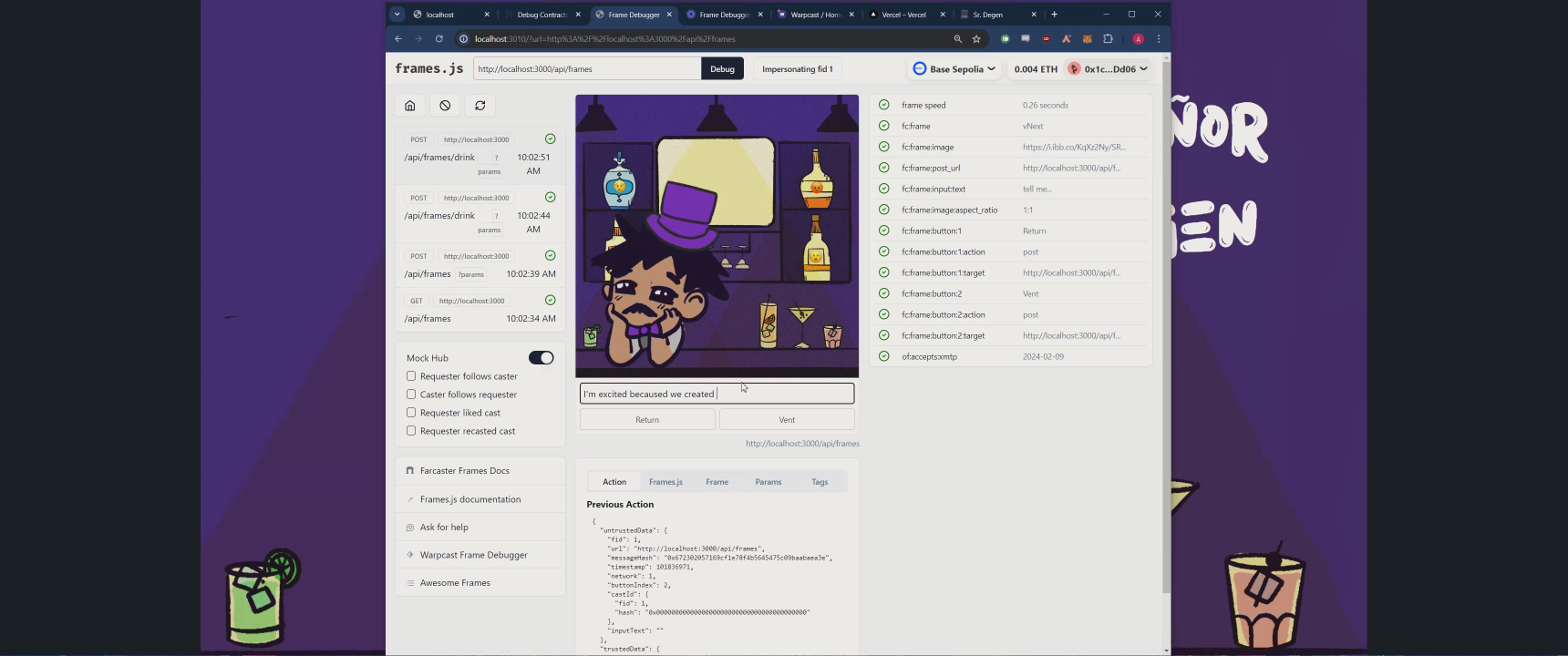Image resolution: width=1568 pixels, height=656 pixels.
Task: Check Requester liked cast
Action: pos(411,413)
